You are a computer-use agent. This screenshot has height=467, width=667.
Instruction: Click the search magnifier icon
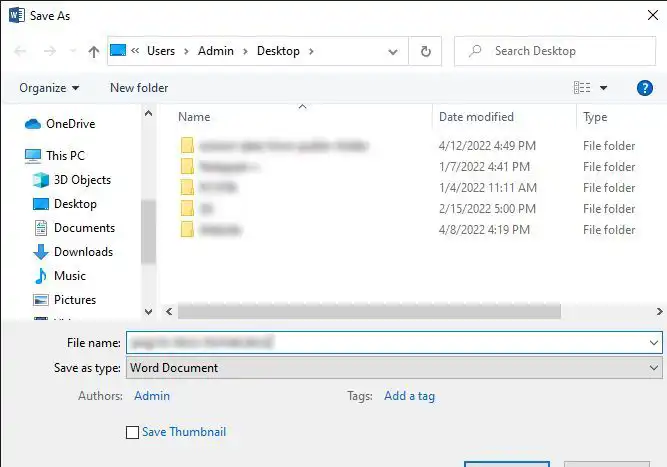pos(475,51)
